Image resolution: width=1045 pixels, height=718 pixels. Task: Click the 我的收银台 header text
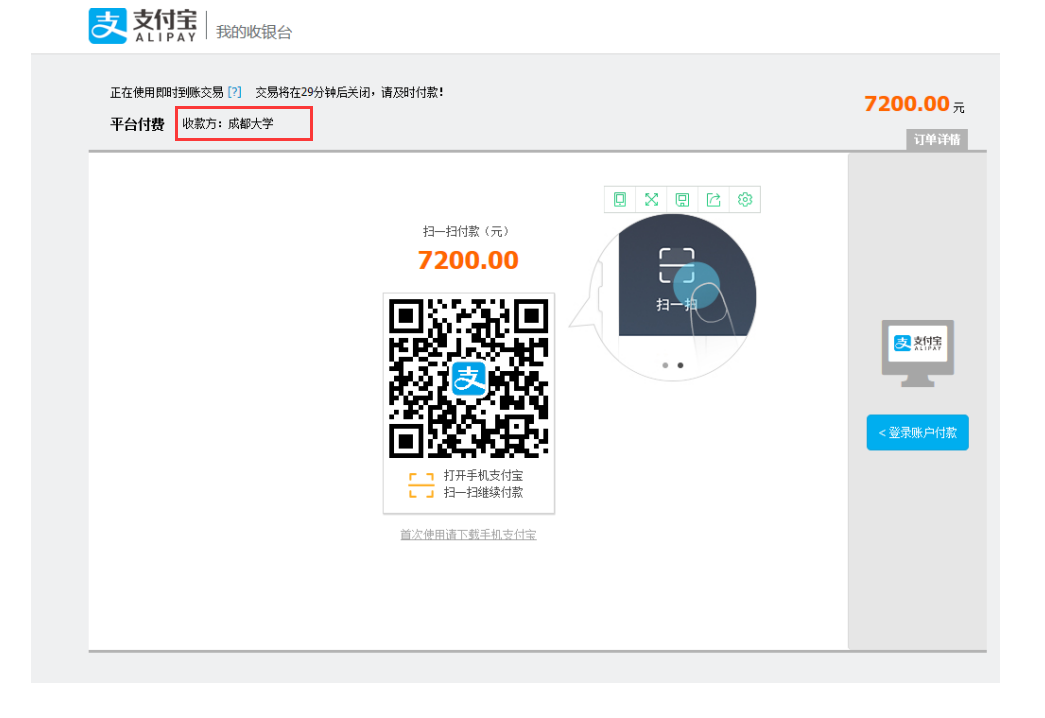(254, 32)
